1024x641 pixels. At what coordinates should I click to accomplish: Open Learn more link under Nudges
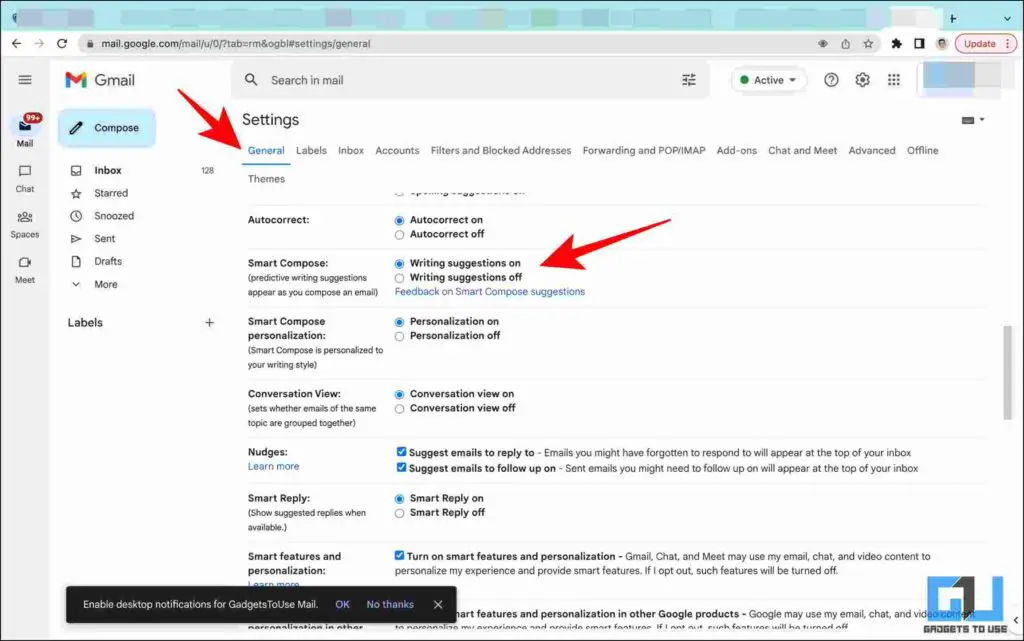[x=273, y=466]
